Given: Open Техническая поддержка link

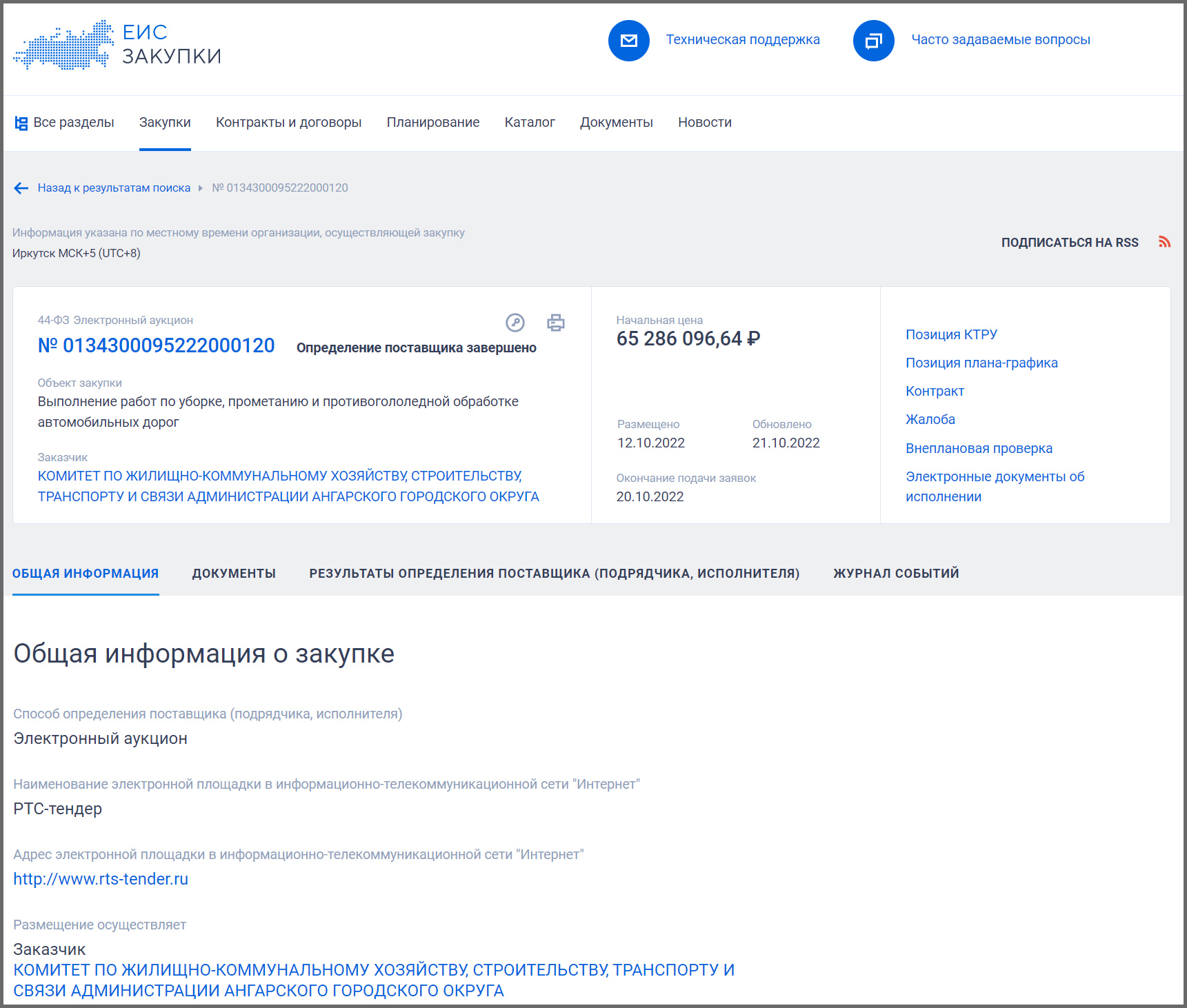Looking at the screenshot, I should (743, 40).
